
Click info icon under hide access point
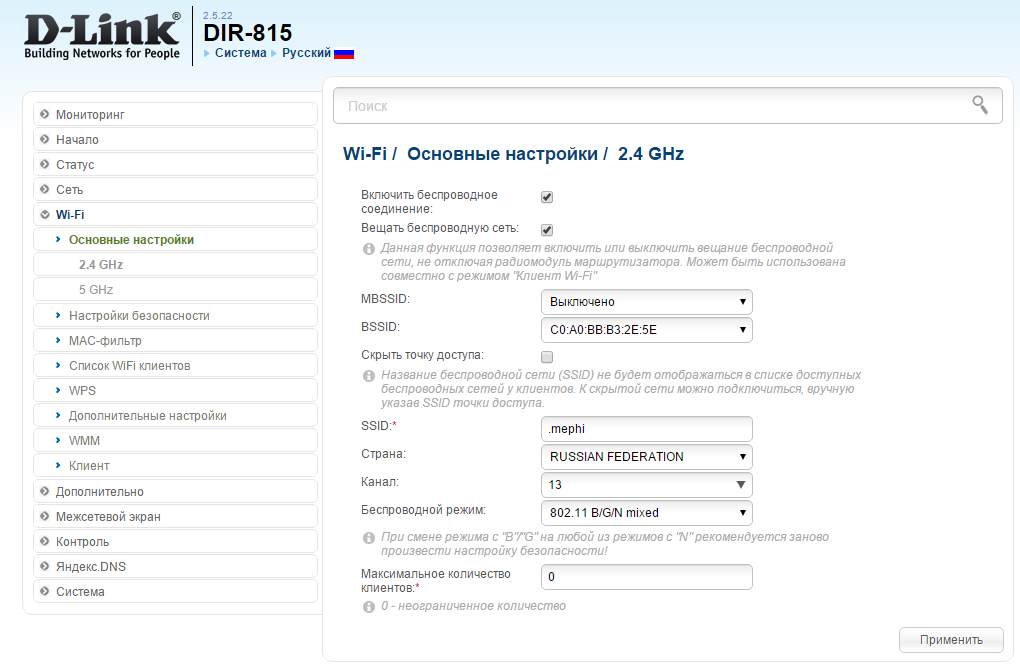point(369,375)
